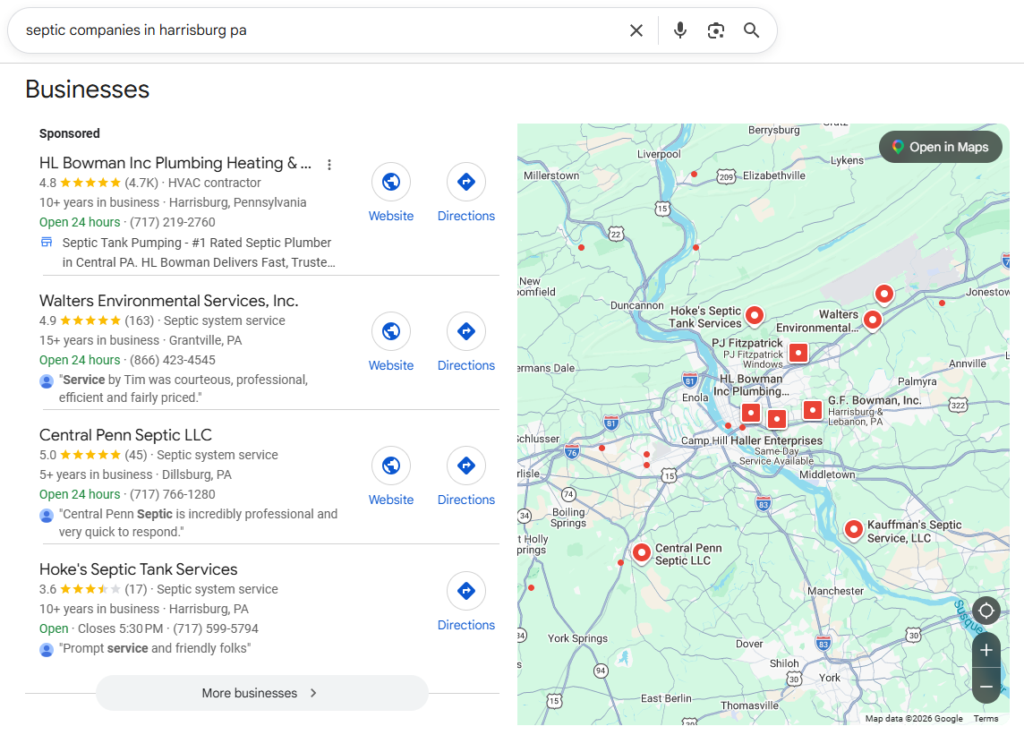Open HL Bowman's website via the globe icon
Viewport: 1024px width, 735px height.
(391, 182)
